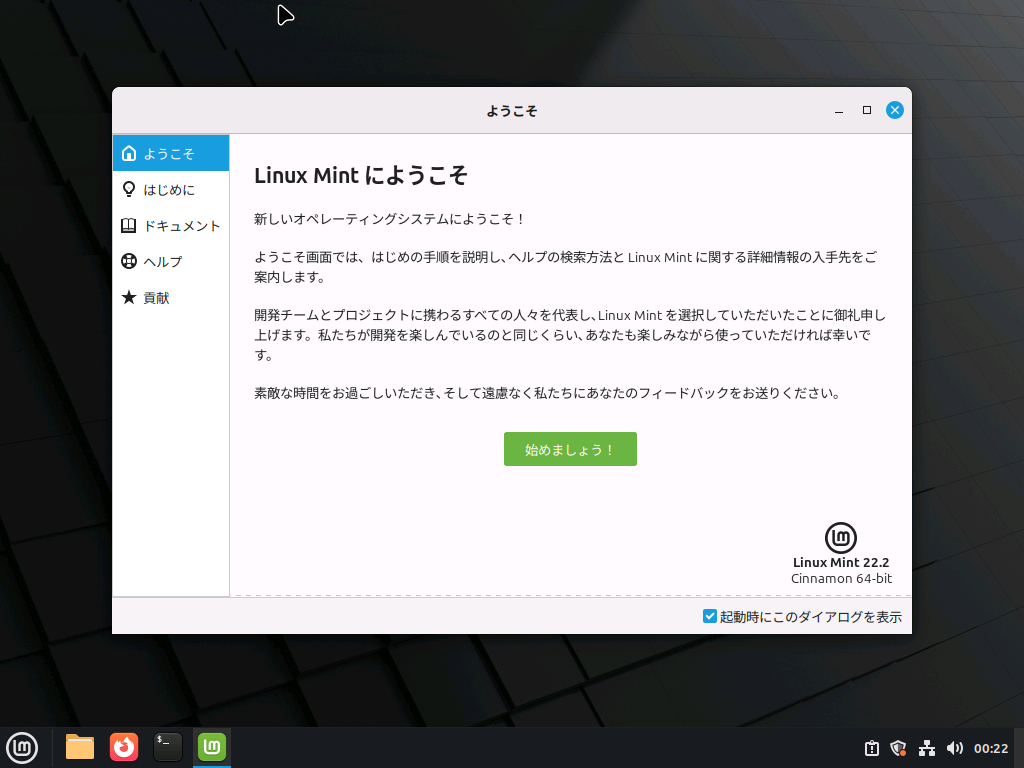Open the file manager from the taskbar

tap(79, 747)
